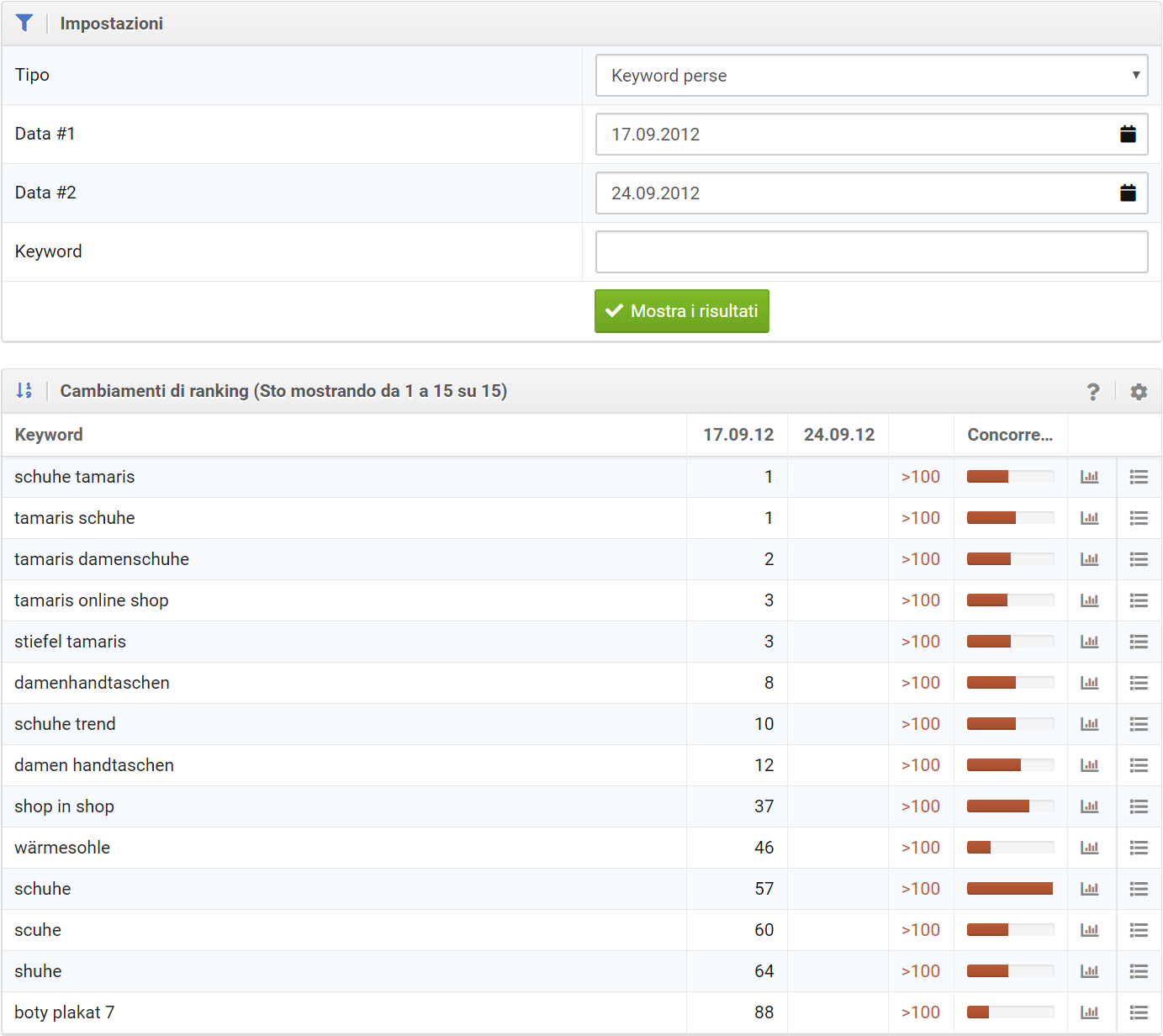Show chart for damen handtaschen row
The image size is (1163, 1036).
(1090, 765)
